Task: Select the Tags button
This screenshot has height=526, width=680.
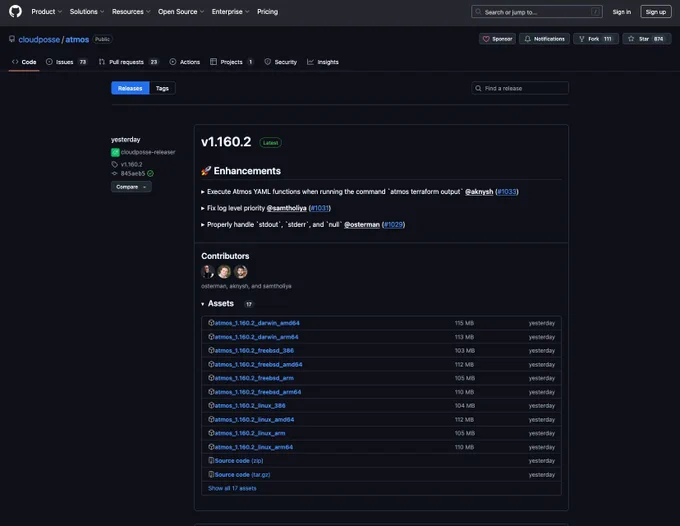Action: click(162, 88)
